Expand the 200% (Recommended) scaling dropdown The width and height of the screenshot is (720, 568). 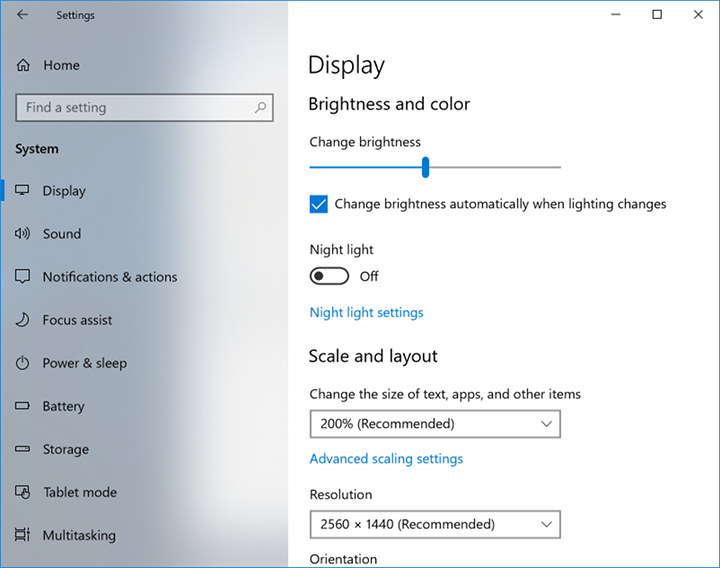(x=435, y=424)
